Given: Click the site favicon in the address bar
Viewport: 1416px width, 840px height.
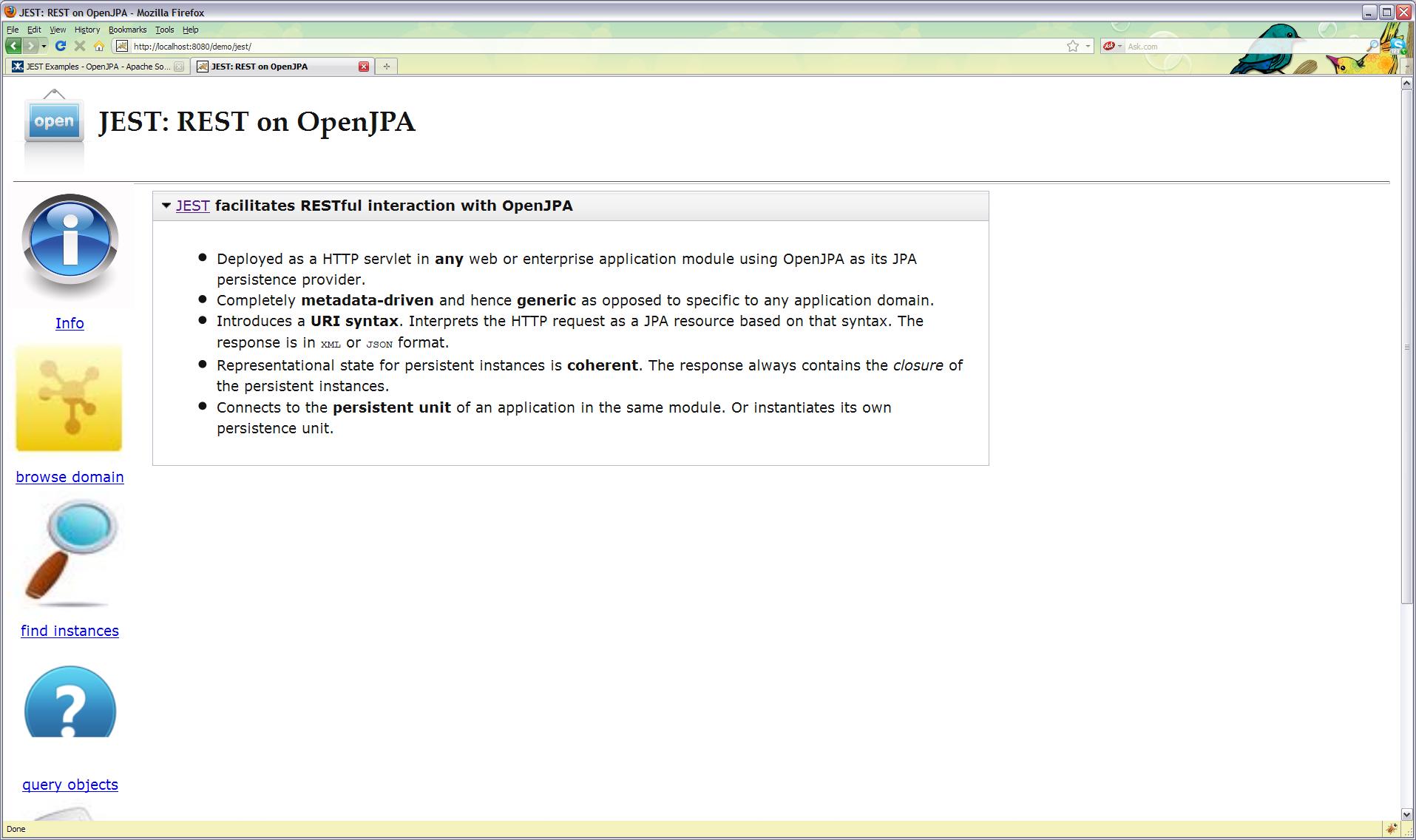Looking at the screenshot, I should click(x=121, y=46).
